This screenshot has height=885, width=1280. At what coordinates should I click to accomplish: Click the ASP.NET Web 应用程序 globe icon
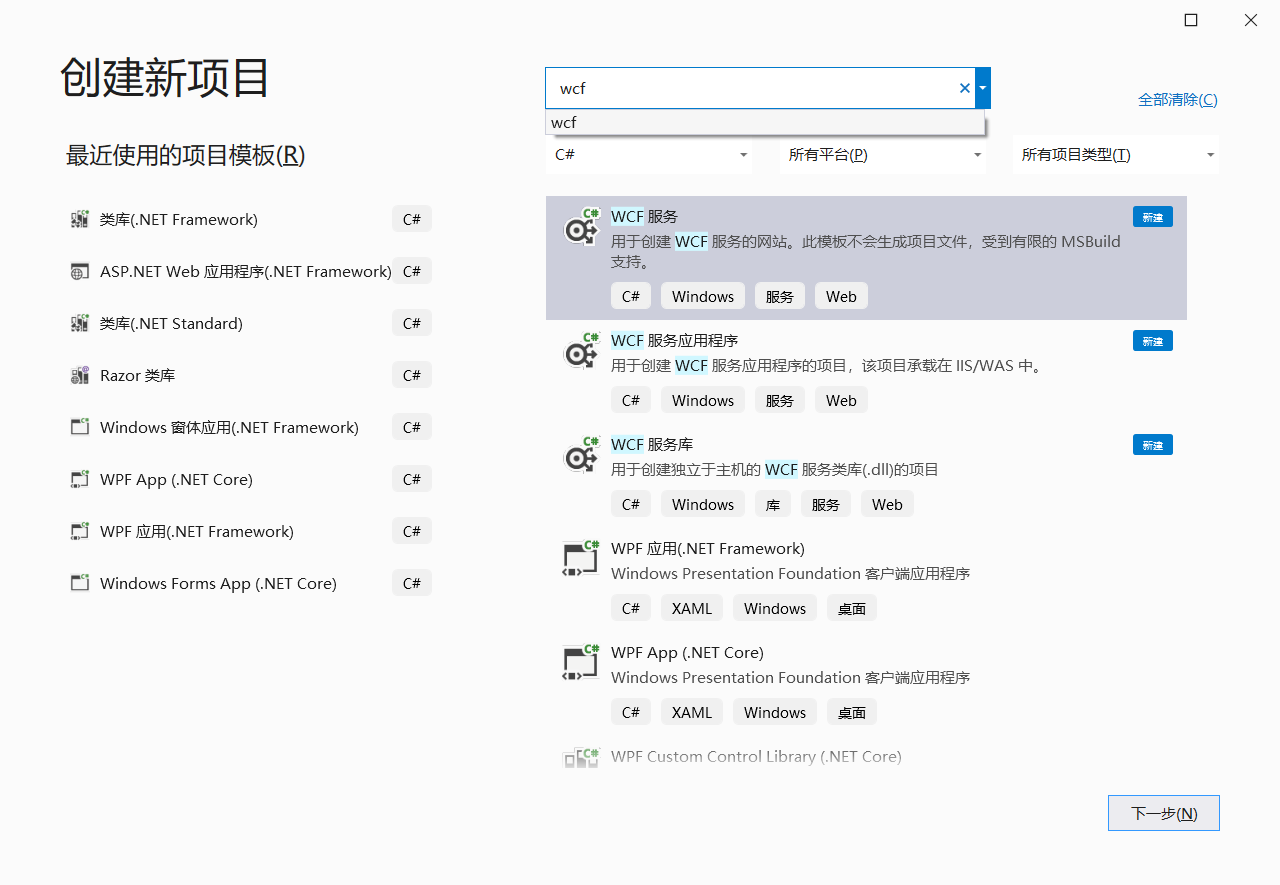point(80,271)
